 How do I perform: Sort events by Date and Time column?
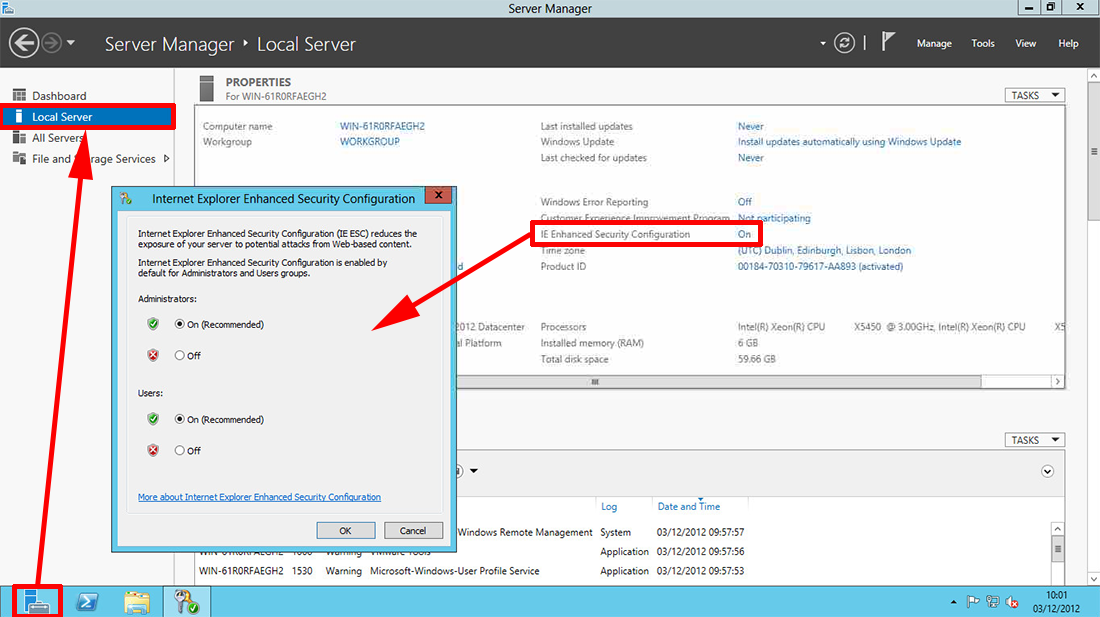tap(689, 507)
